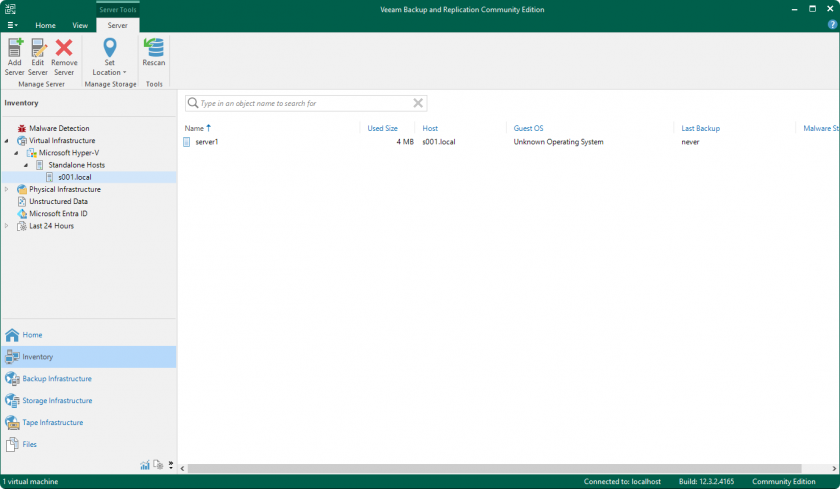Click the search box for objects

(x=300, y=103)
